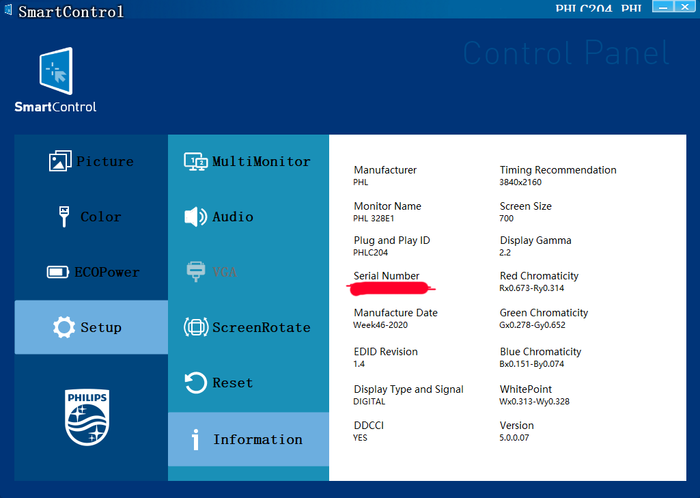Click the Gx0.278-Gy0.652 green chromaticity value
The height and width of the screenshot is (498, 700).
pyautogui.click(x=532, y=325)
